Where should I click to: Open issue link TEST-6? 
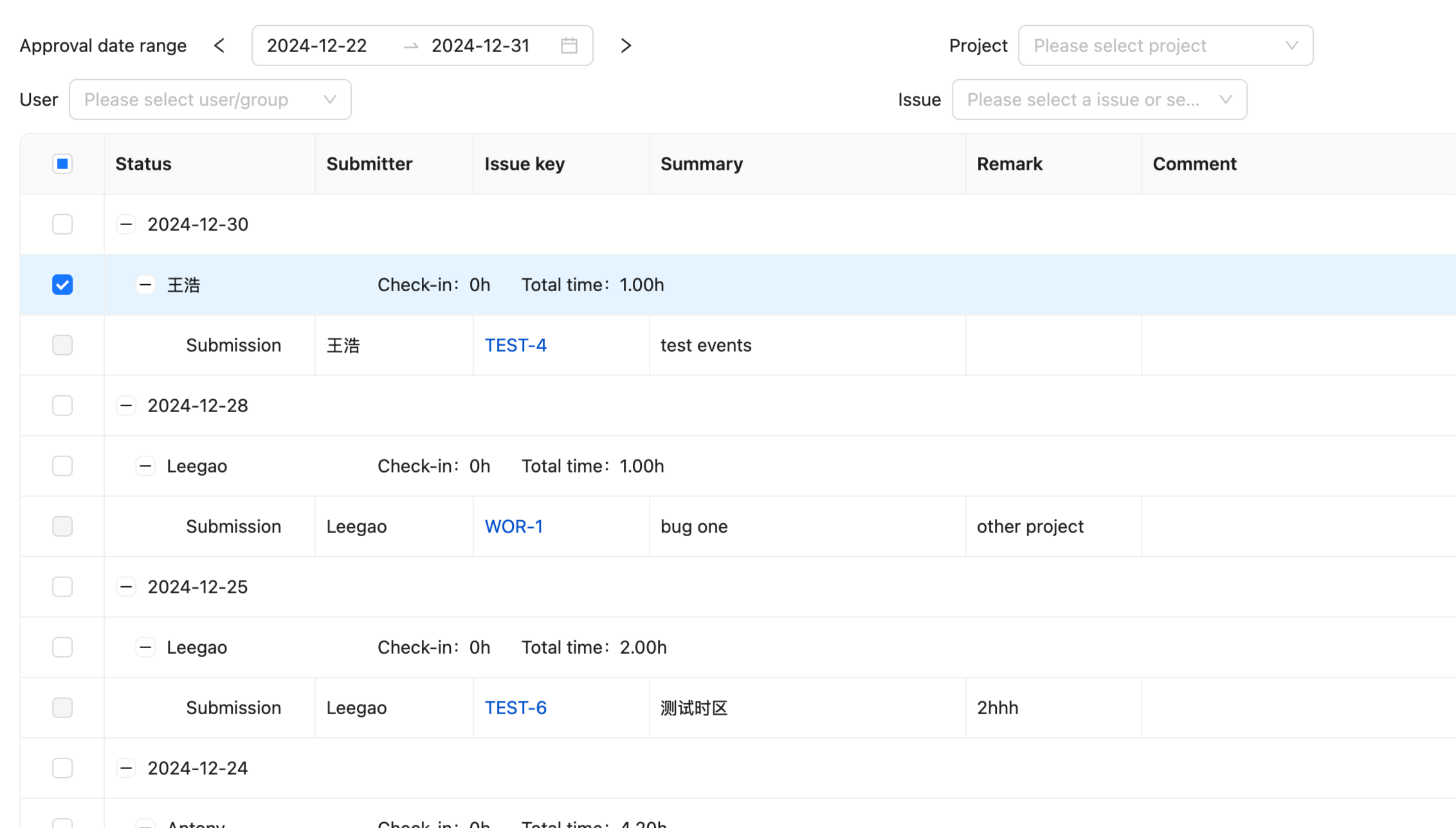tap(515, 708)
